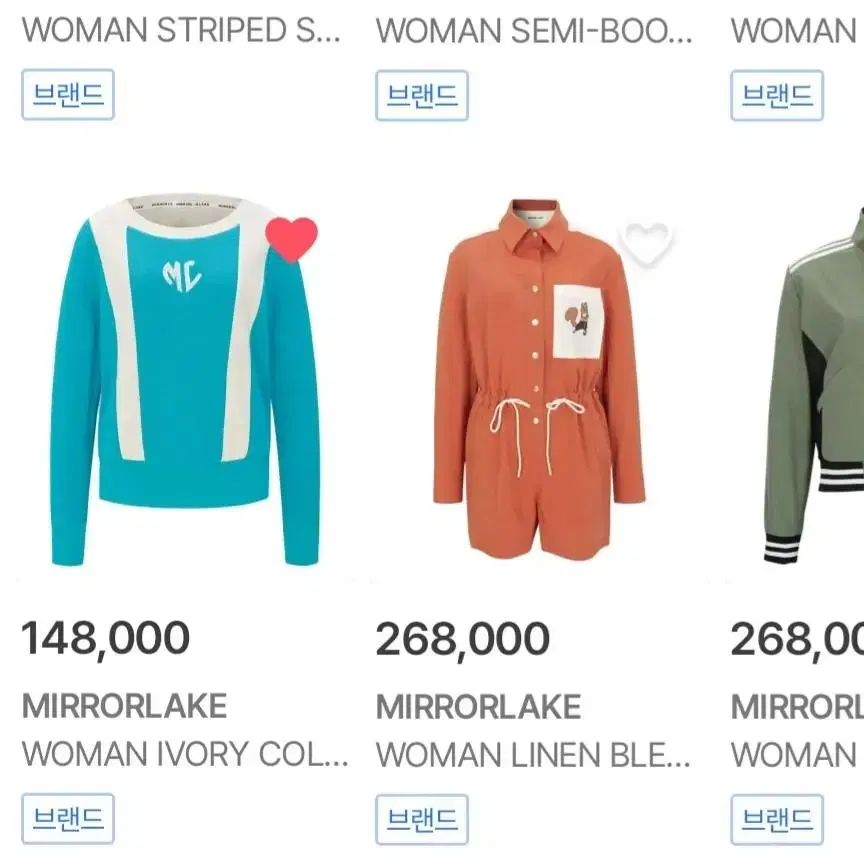Viewport: 864px width, 864px height.
Task: Click the 브랜드 tag under top-right WOMAN item
Action: coord(777,95)
